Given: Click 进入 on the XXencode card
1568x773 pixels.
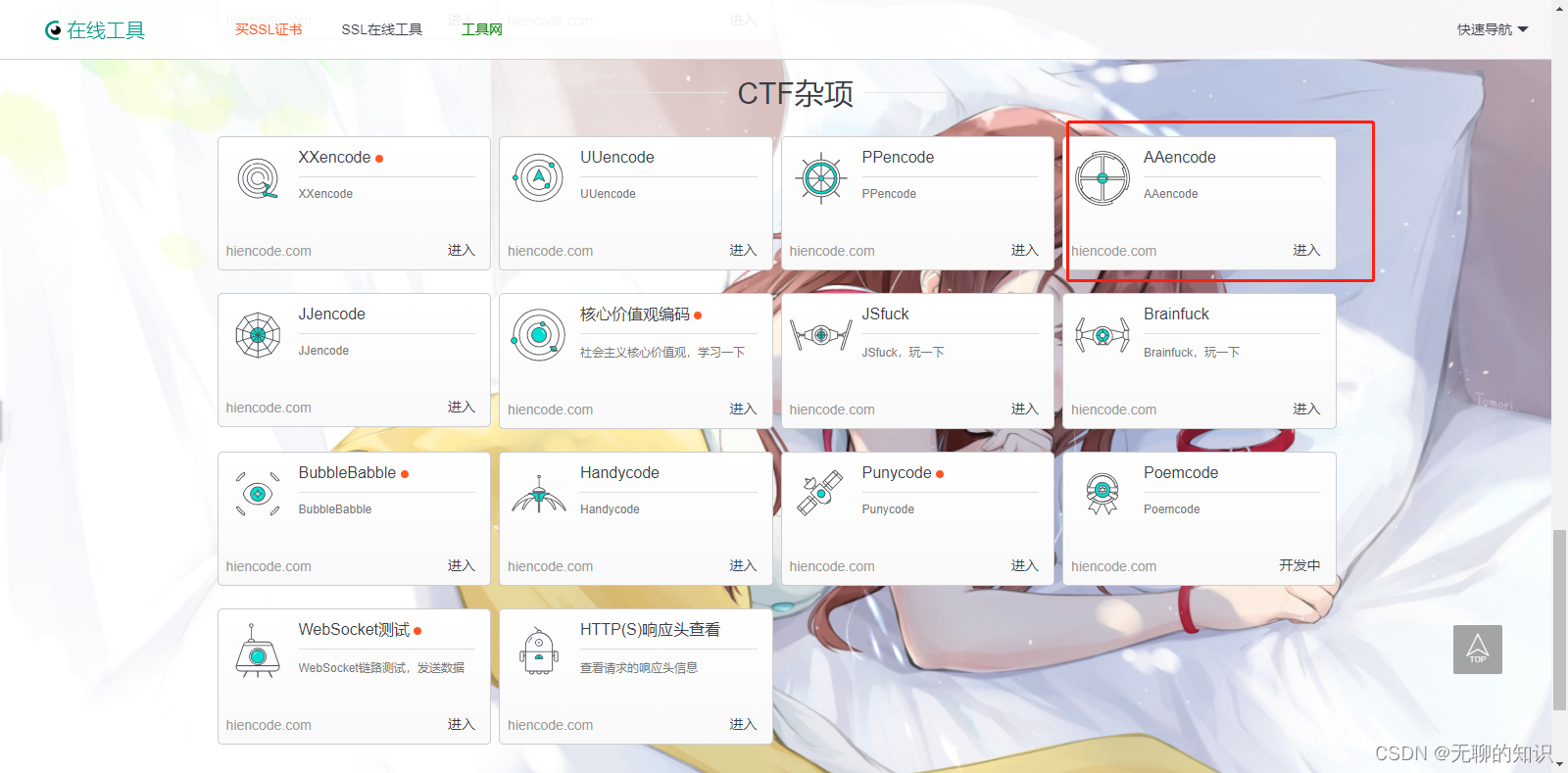Looking at the screenshot, I should [x=461, y=250].
